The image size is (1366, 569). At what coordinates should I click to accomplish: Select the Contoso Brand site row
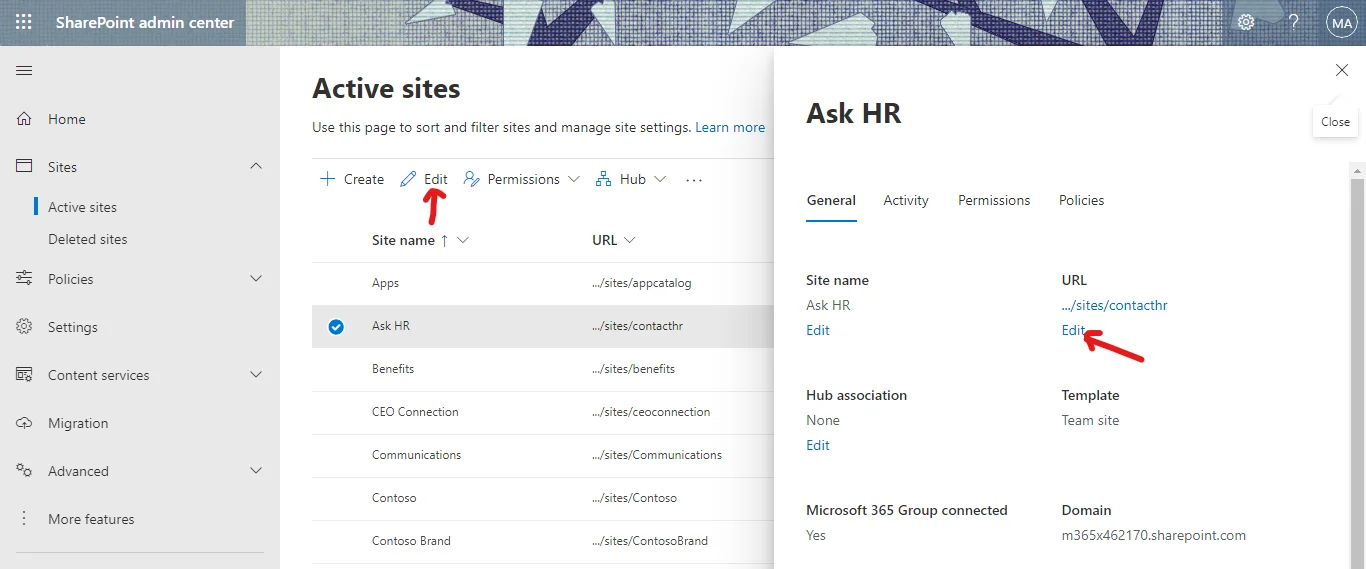click(543, 541)
